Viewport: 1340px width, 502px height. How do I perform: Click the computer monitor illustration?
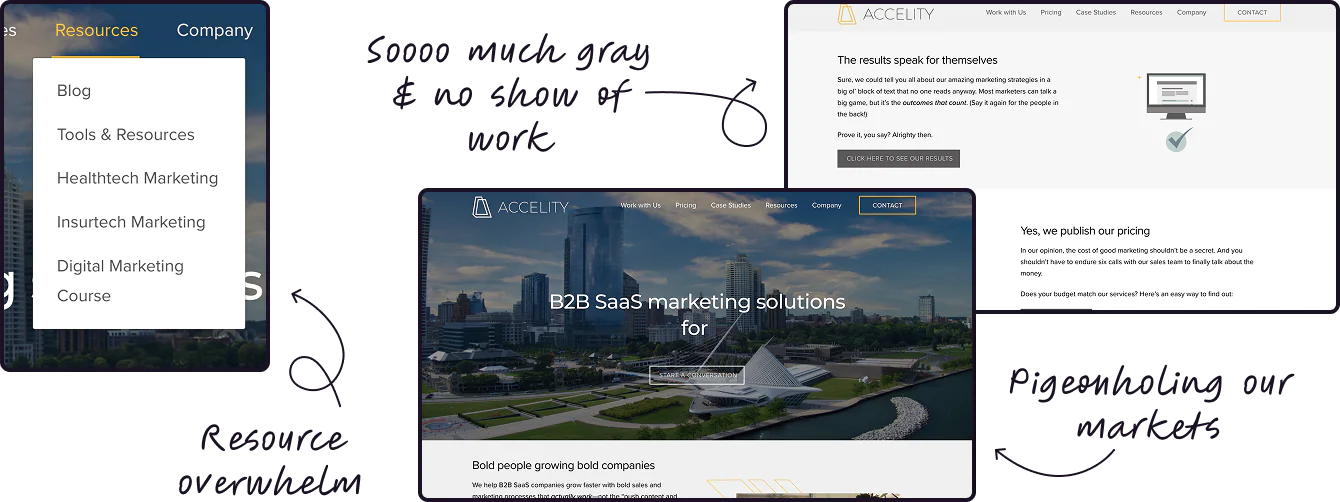pos(1175,97)
